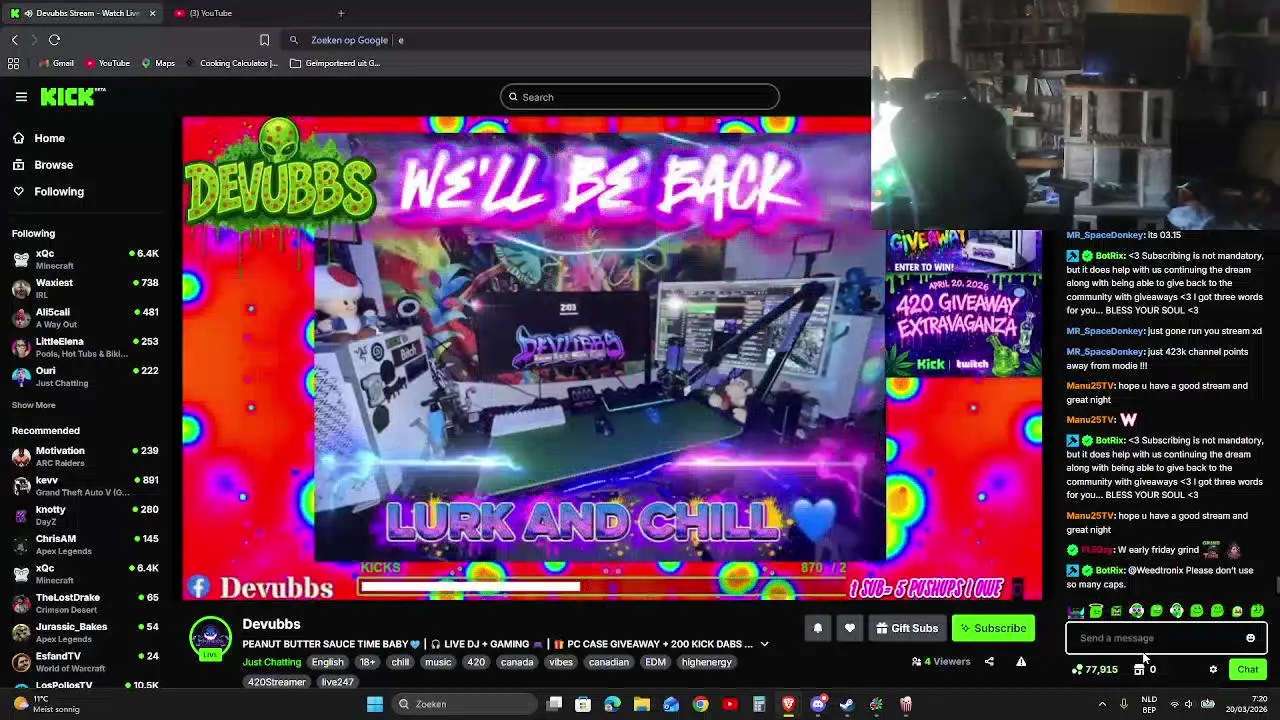Open TheLostDrake Crimson Desert channel
This screenshot has width=1280, height=720.
coord(86,603)
